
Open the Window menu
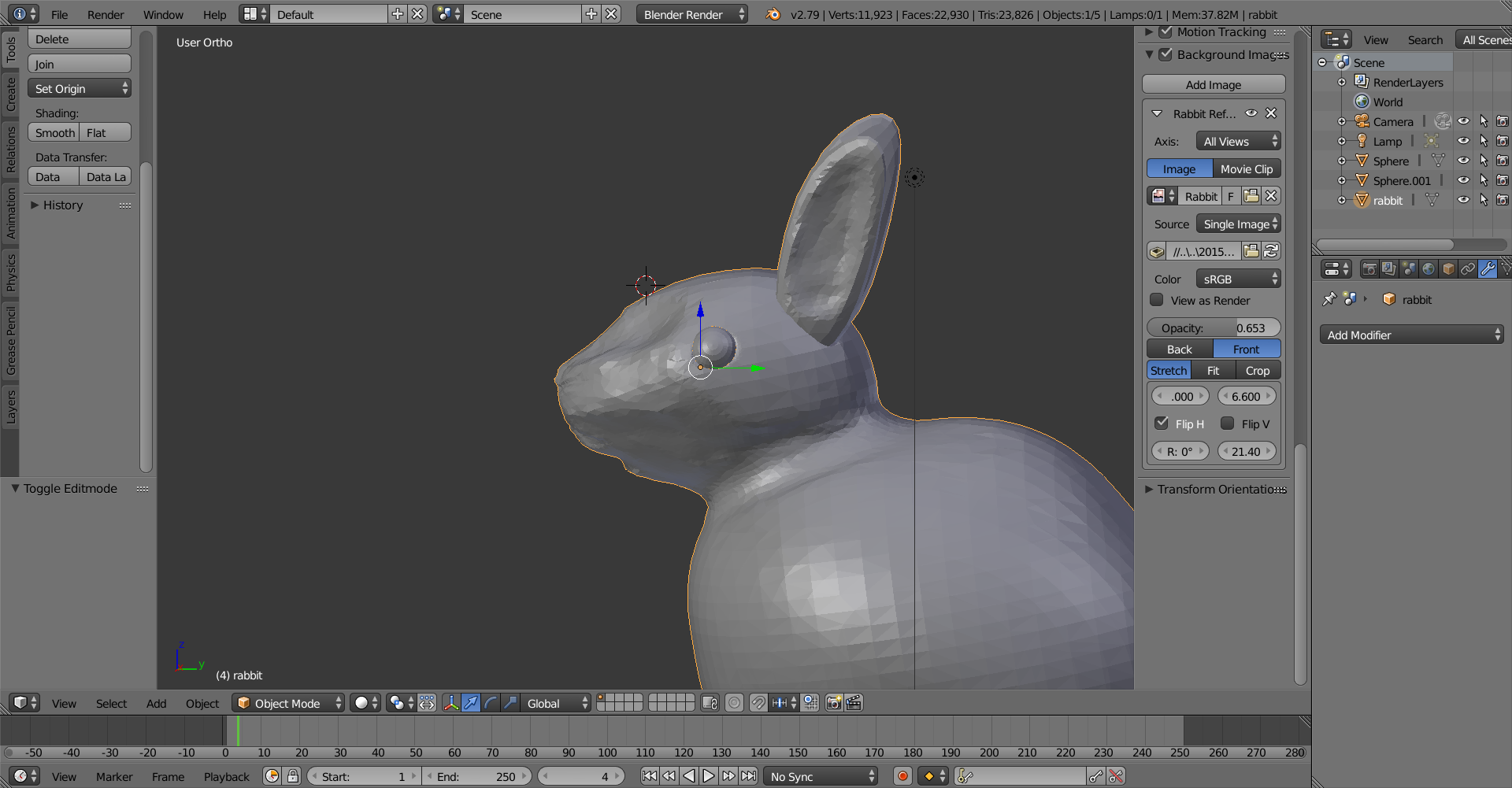click(x=163, y=14)
